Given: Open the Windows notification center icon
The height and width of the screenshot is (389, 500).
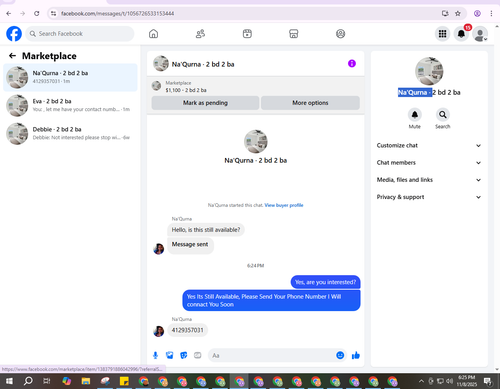Looking at the screenshot, I should pos(488,381).
